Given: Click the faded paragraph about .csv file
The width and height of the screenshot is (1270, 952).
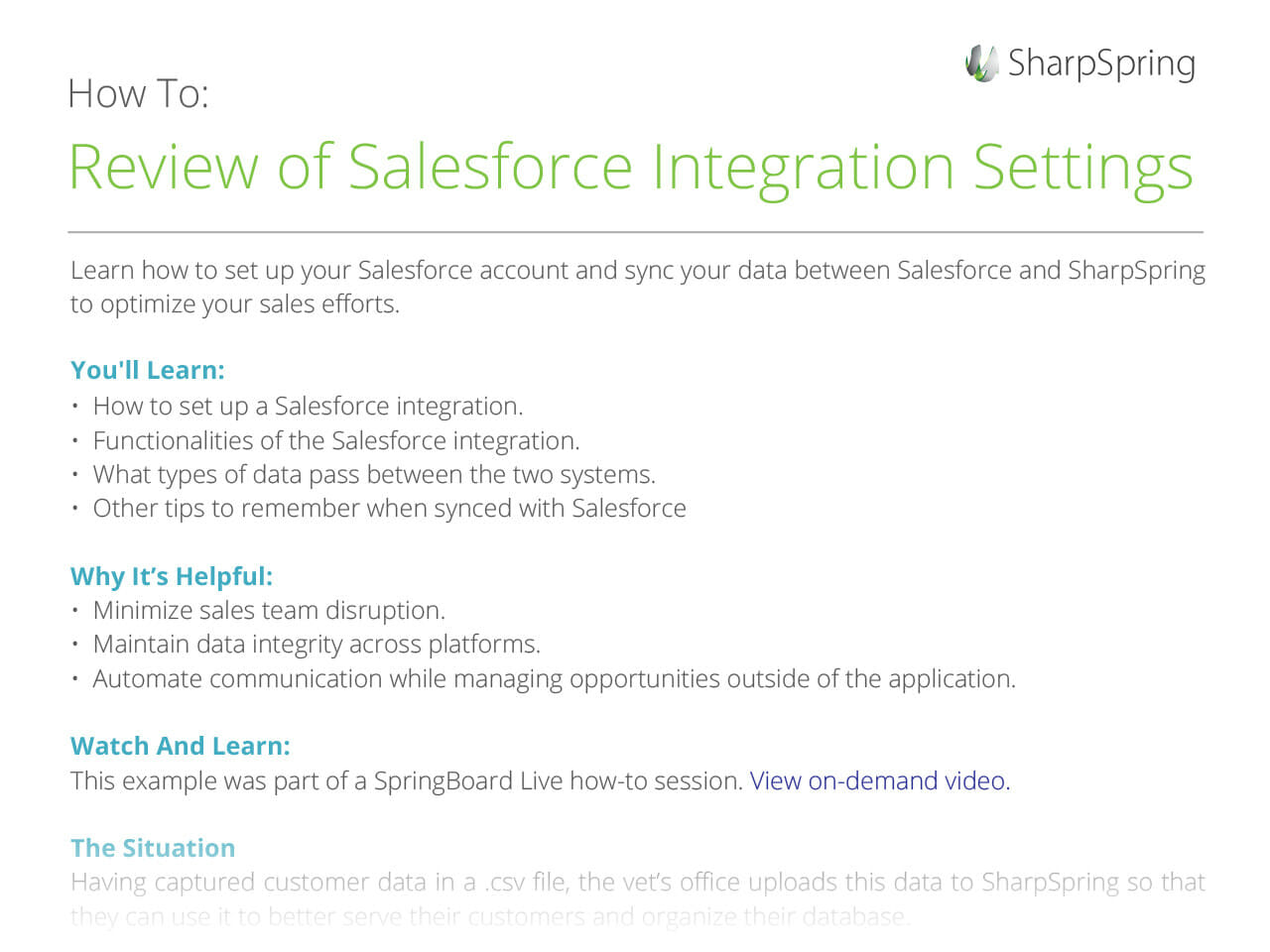Looking at the screenshot, I should (x=638, y=898).
